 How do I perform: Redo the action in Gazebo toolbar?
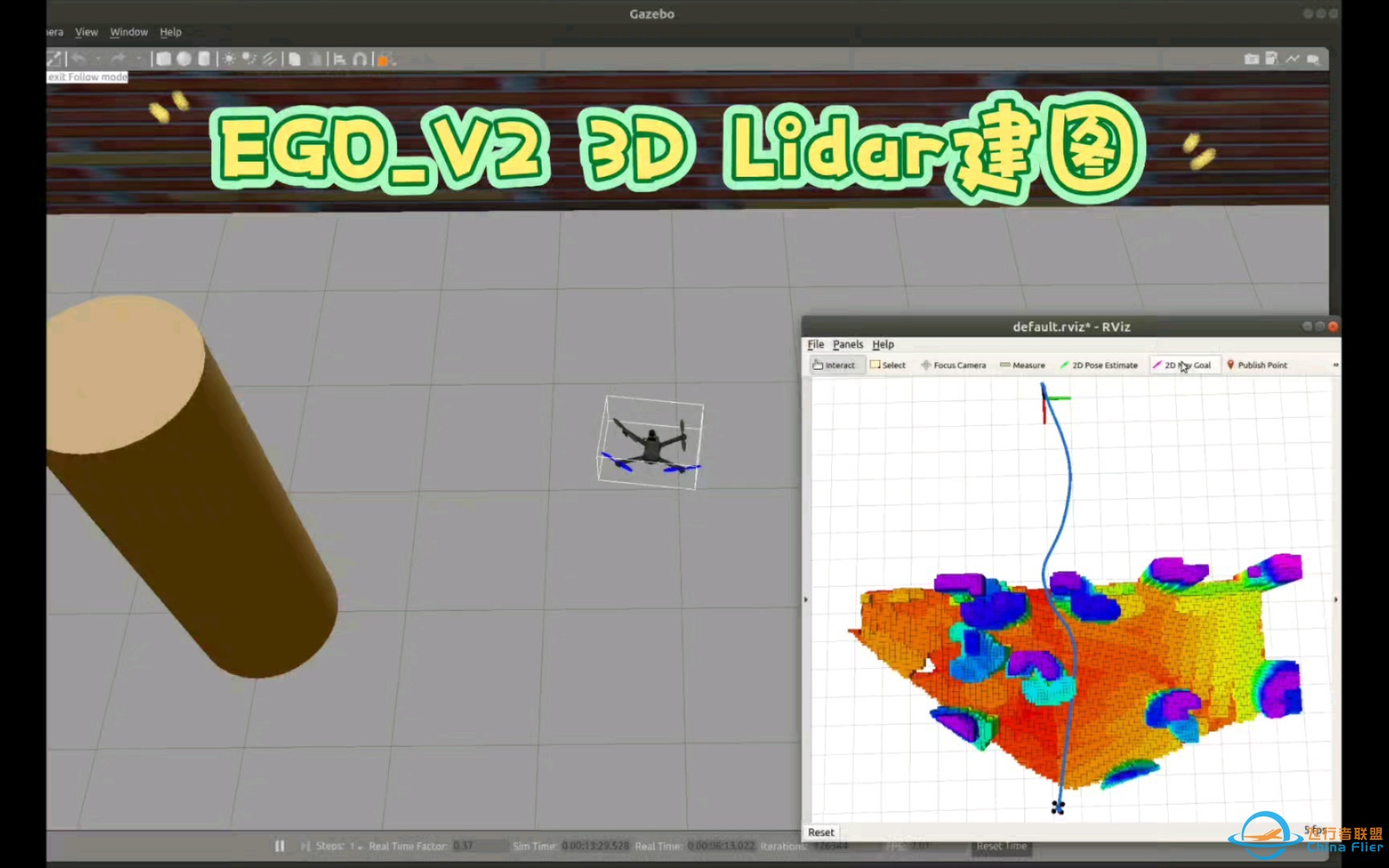(x=118, y=59)
